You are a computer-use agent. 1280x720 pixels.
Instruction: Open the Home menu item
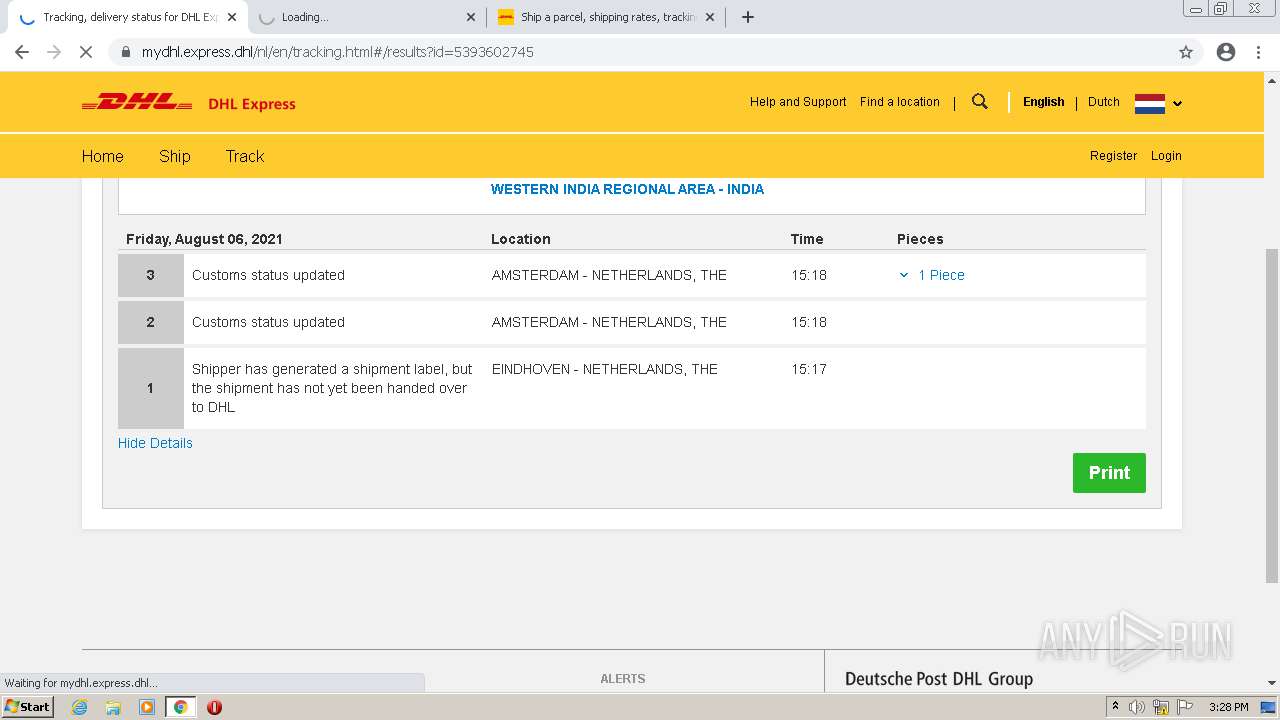point(103,156)
